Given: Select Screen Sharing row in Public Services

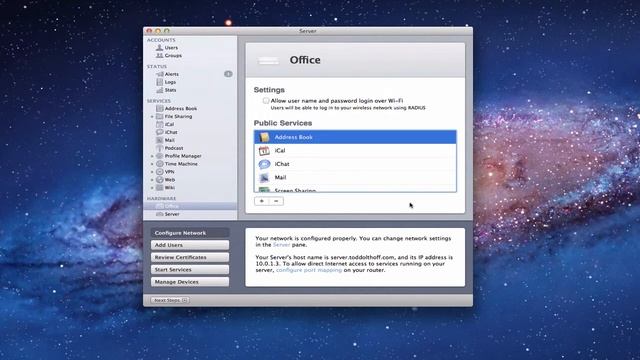Looking at the screenshot, I should click(355, 189).
